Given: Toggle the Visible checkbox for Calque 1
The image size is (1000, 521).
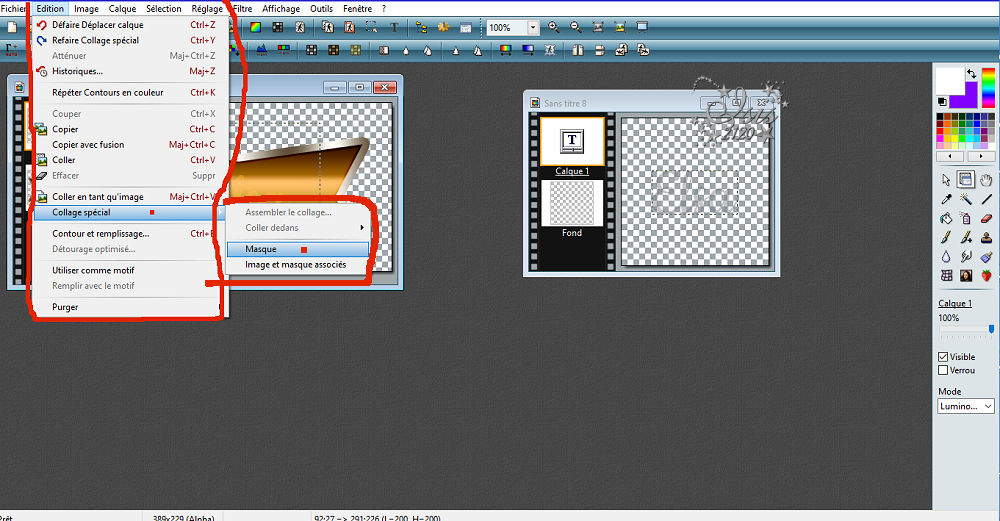Looking at the screenshot, I should 943,357.
